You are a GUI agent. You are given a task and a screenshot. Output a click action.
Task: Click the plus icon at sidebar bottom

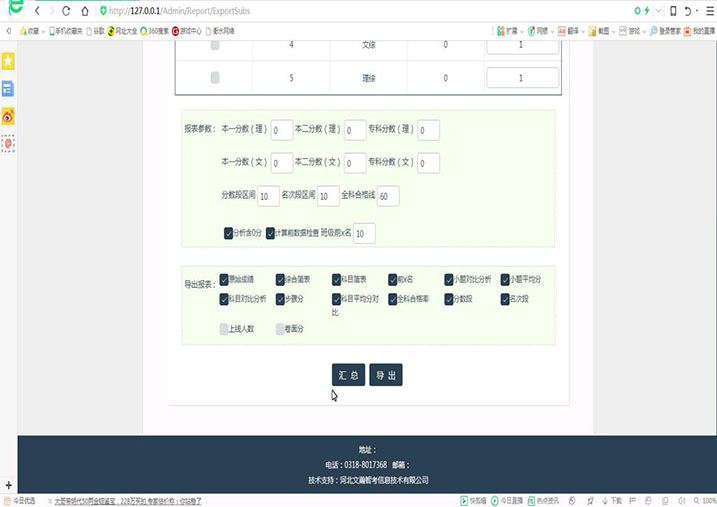tap(8, 485)
